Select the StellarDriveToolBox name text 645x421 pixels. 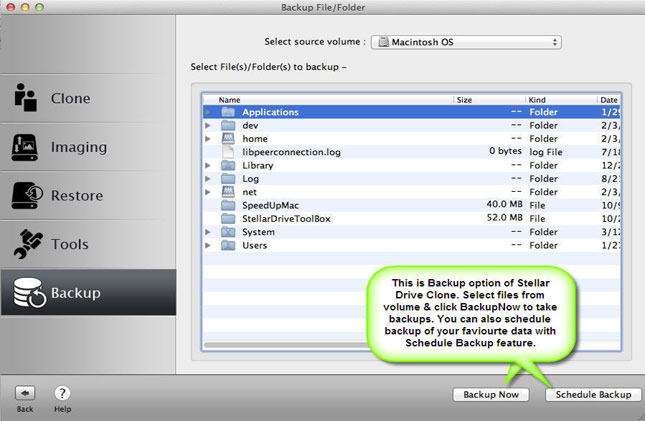286,219
